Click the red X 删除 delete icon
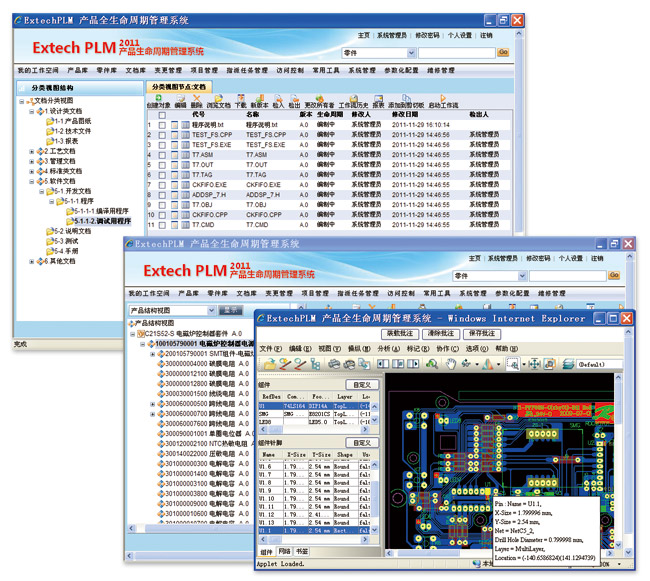Viewport: 650px width, 581px height. pyautogui.click(x=197, y=98)
